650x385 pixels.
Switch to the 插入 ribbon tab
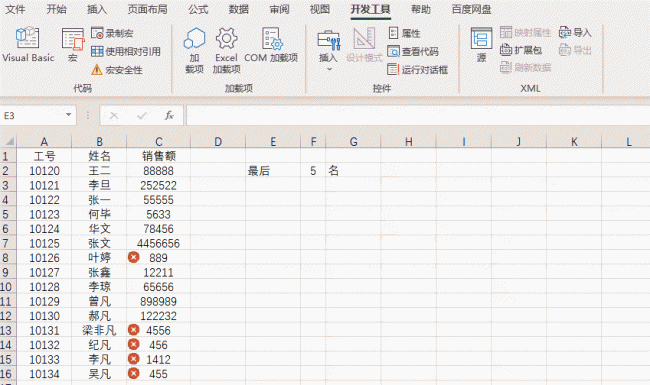coord(97,9)
